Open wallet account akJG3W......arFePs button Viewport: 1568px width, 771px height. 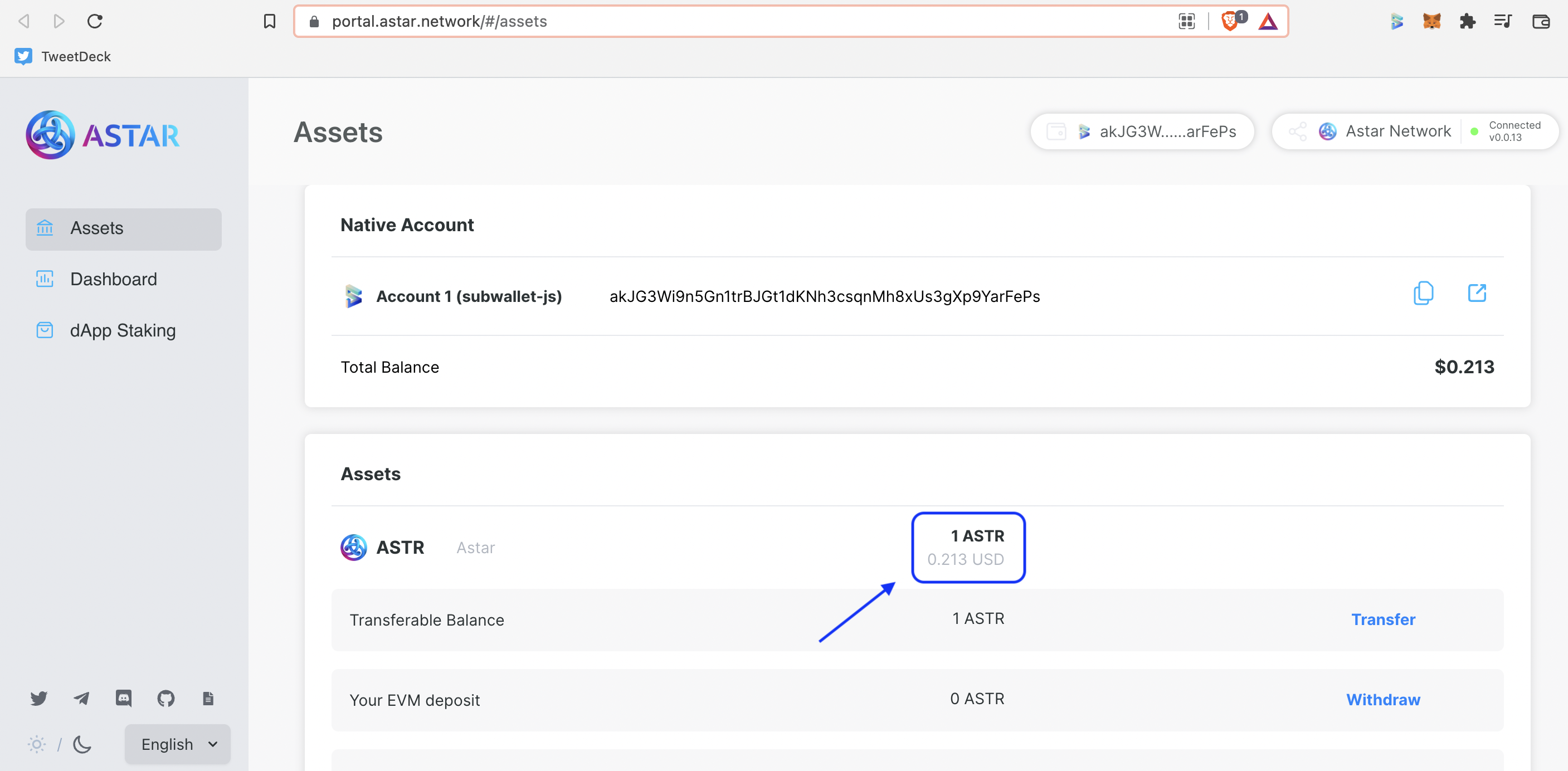coord(1142,131)
